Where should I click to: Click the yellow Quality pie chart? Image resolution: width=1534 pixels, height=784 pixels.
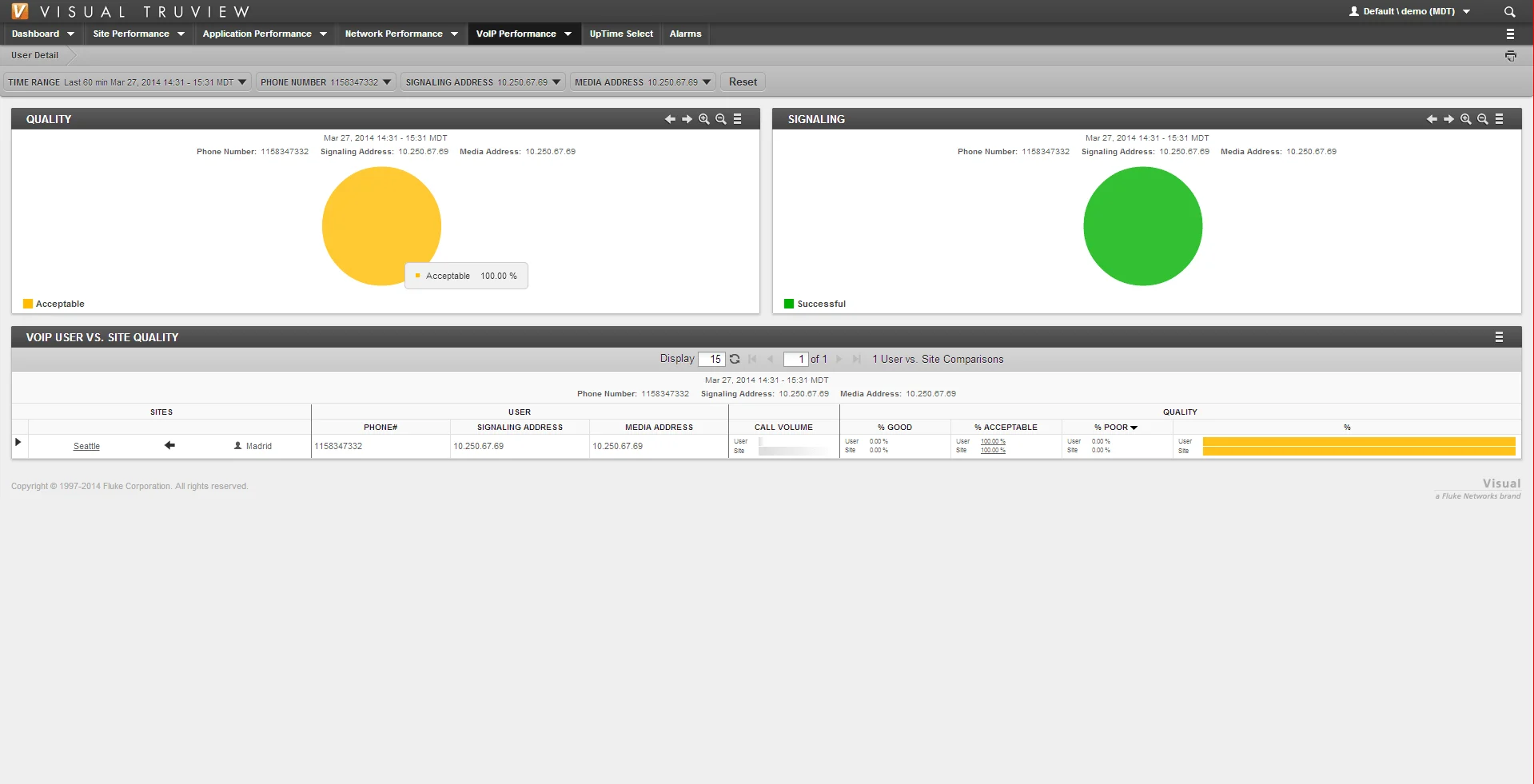pyautogui.click(x=381, y=225)
